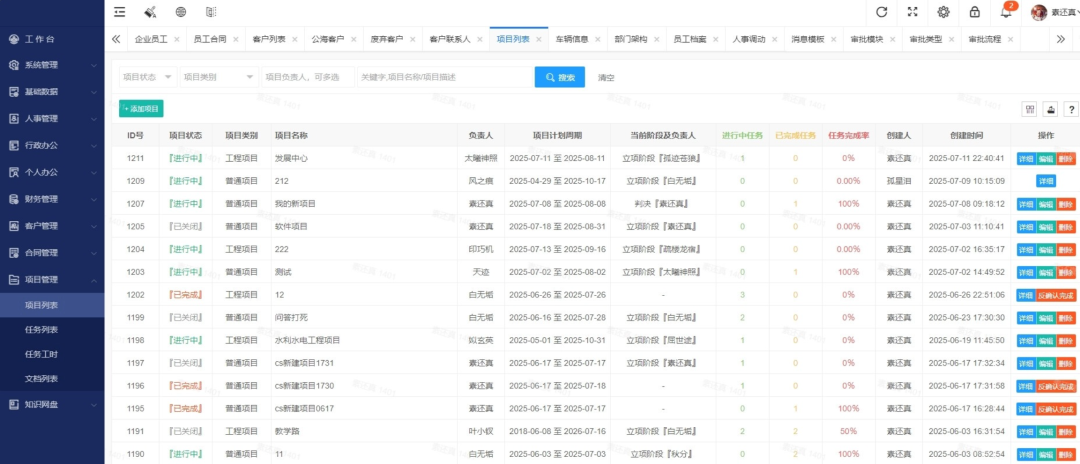Image resolution: width=1080 pixels, height=464 pixels.
Task: Expand 个人办公 using its chevron
Action: point(94,172)
